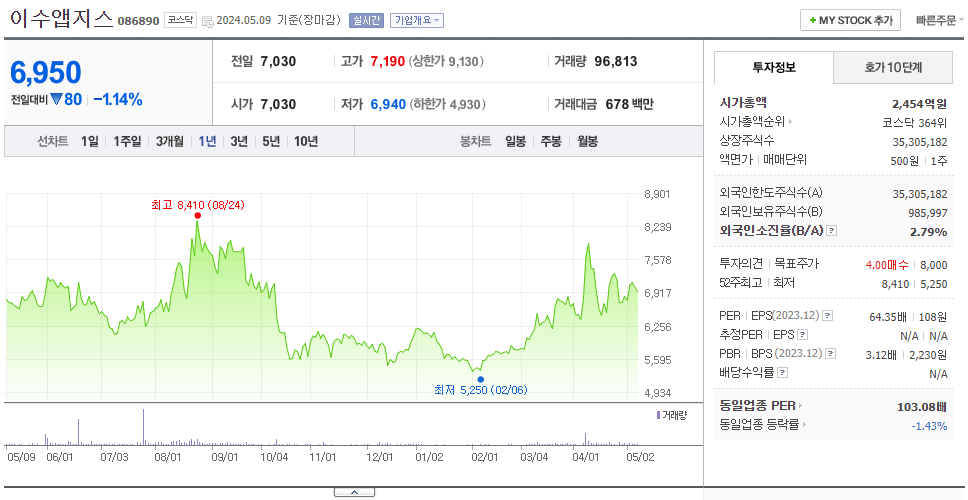The image size is (968, 500).
Task: Click the 4.00매수 investment opinion value
Action: tap(887, 265)
